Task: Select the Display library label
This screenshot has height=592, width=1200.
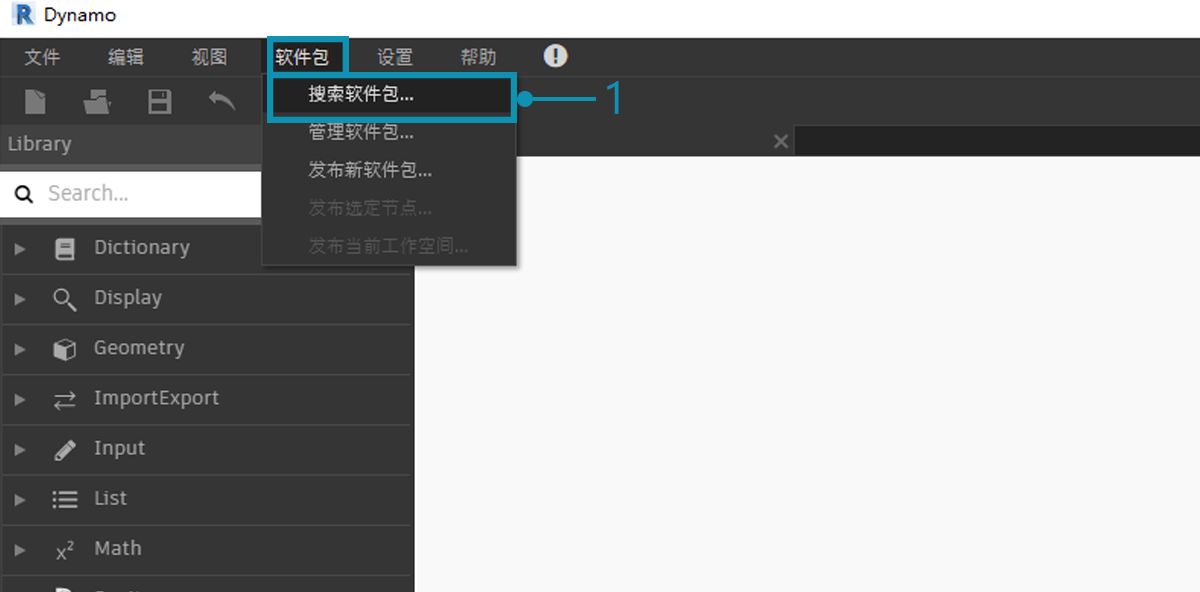Action: point(127,297)
